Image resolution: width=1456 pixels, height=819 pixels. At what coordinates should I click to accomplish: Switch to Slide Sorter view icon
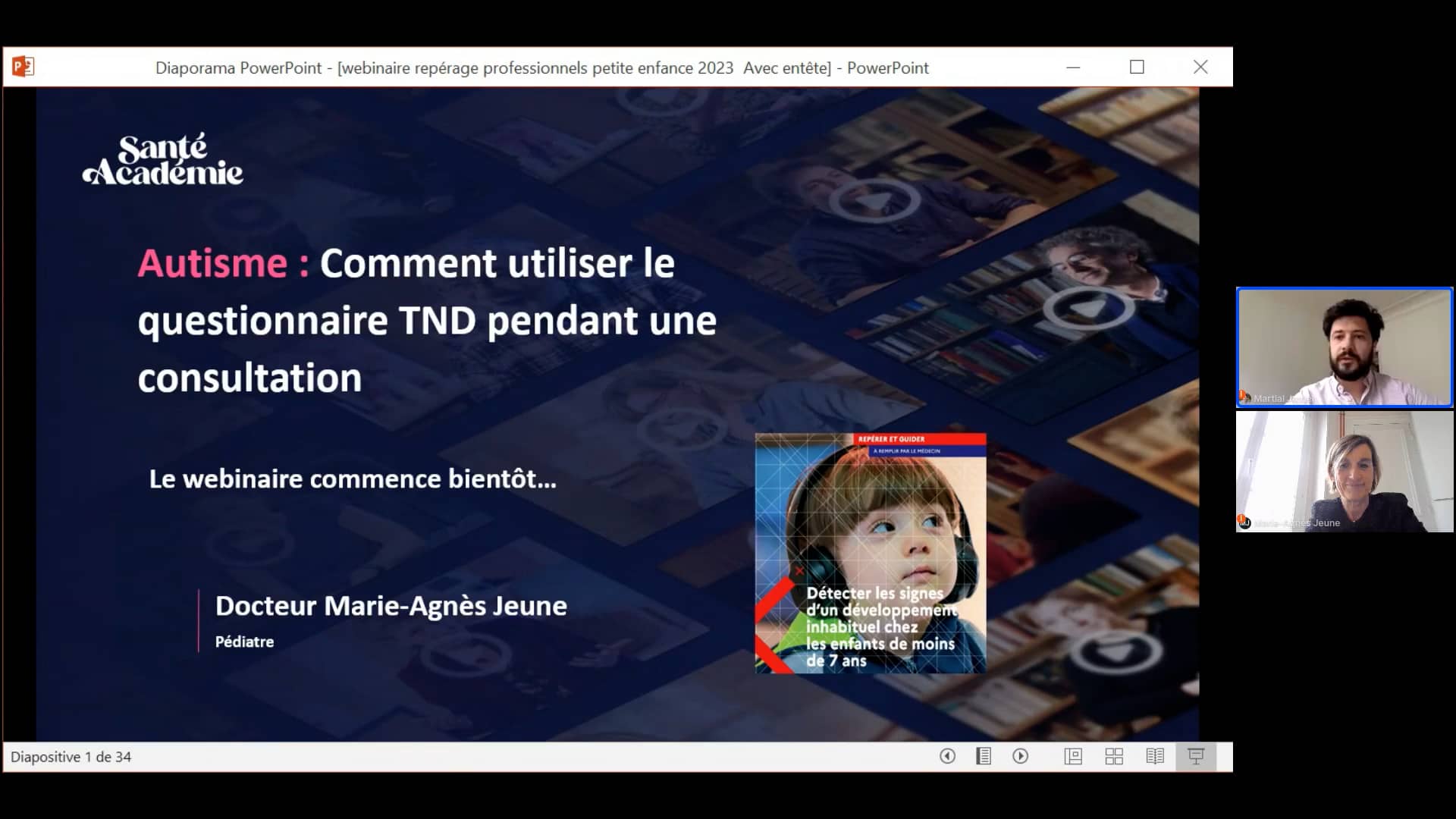click(x=1115, y=756)
